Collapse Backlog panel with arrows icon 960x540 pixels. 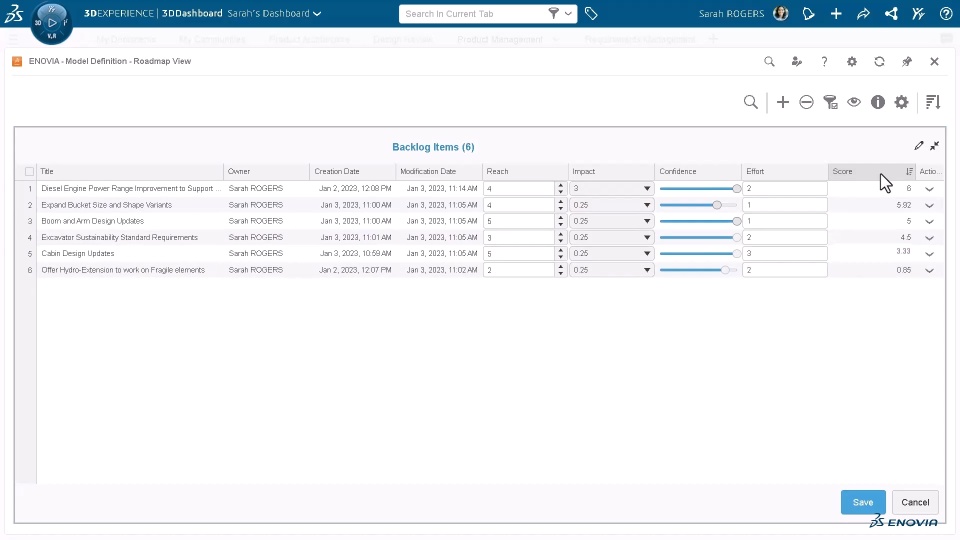(935, 146)
